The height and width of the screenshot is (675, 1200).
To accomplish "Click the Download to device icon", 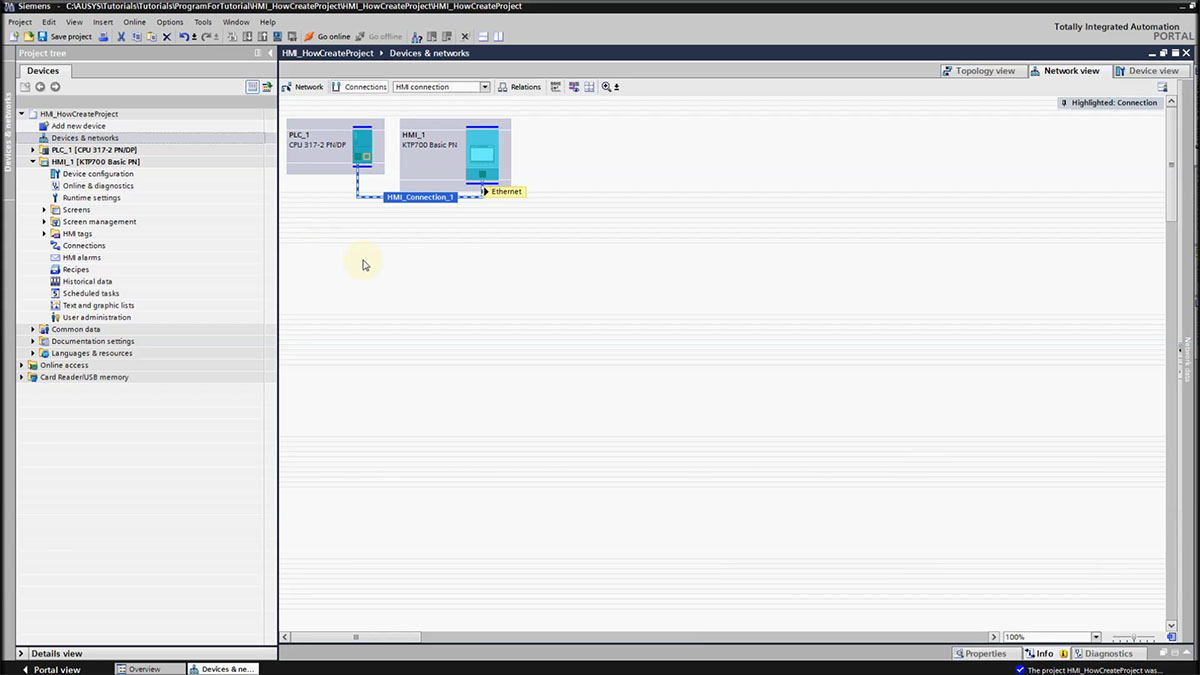I will pyautogui.click(x=247, y=36).
